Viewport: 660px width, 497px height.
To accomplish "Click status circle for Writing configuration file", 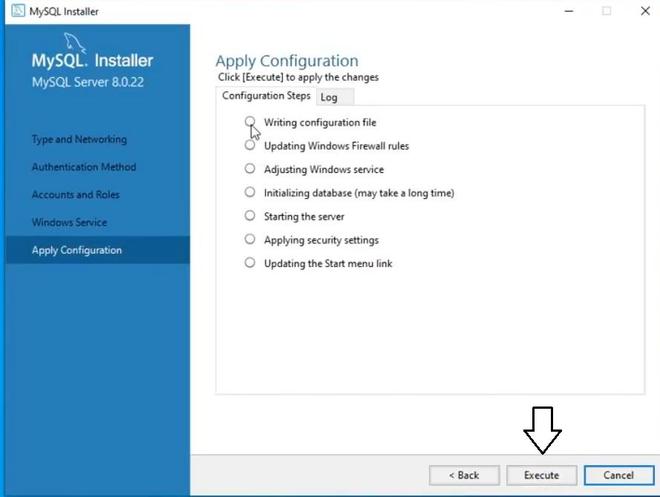I will tap(250, 122).
